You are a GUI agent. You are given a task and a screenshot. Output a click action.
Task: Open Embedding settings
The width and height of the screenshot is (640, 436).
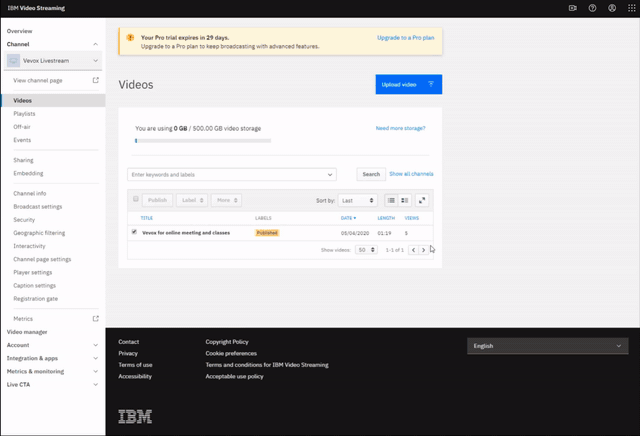point(28,173)
